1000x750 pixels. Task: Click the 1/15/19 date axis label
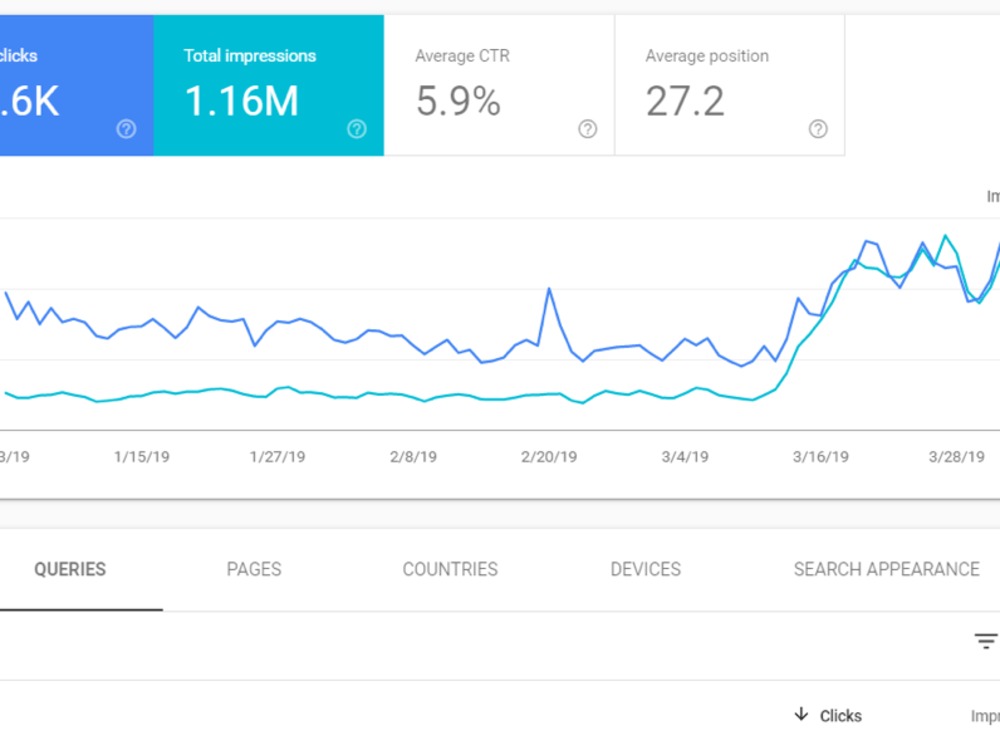142,457
